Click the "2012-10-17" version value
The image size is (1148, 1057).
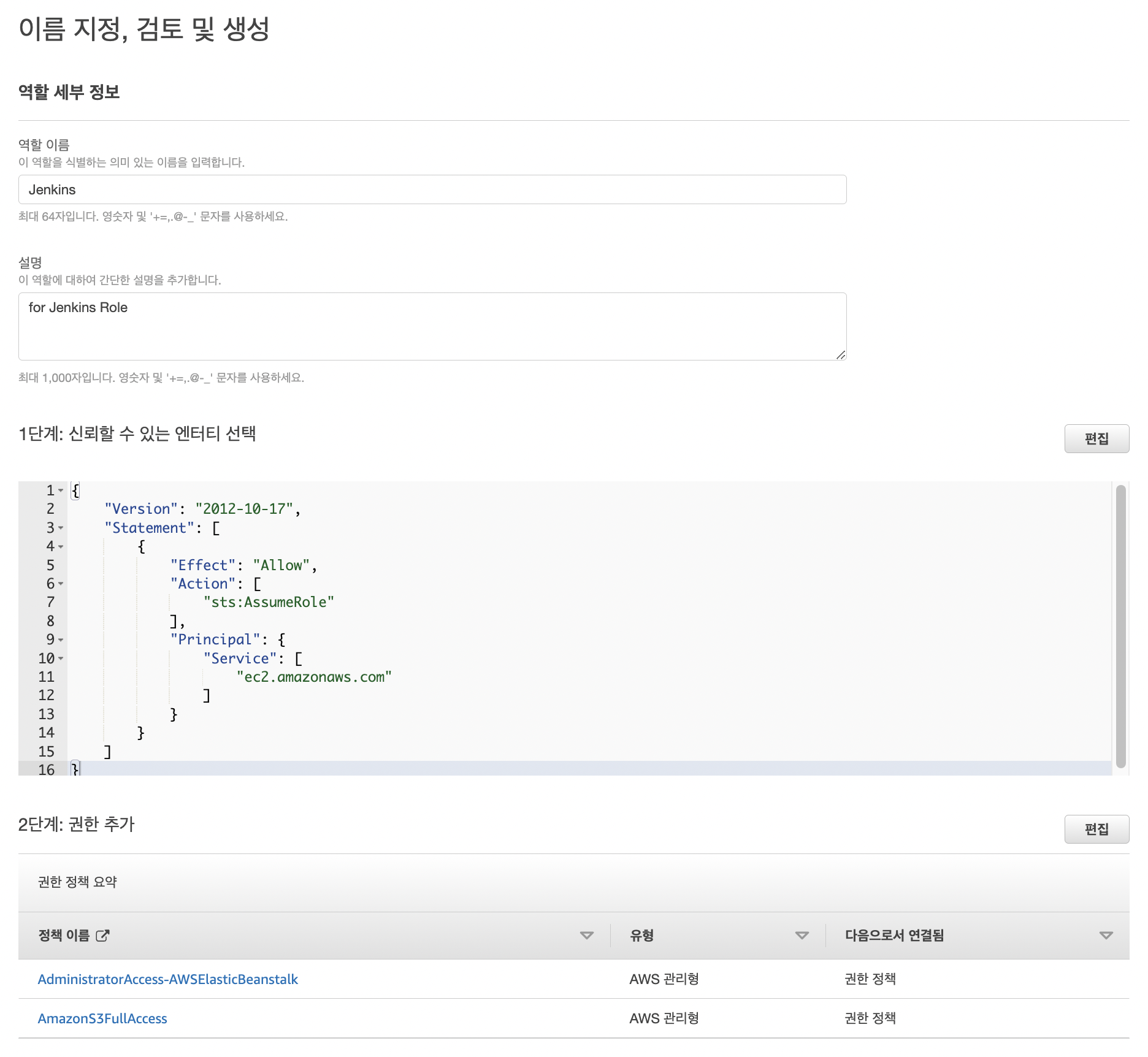point(244,509)
